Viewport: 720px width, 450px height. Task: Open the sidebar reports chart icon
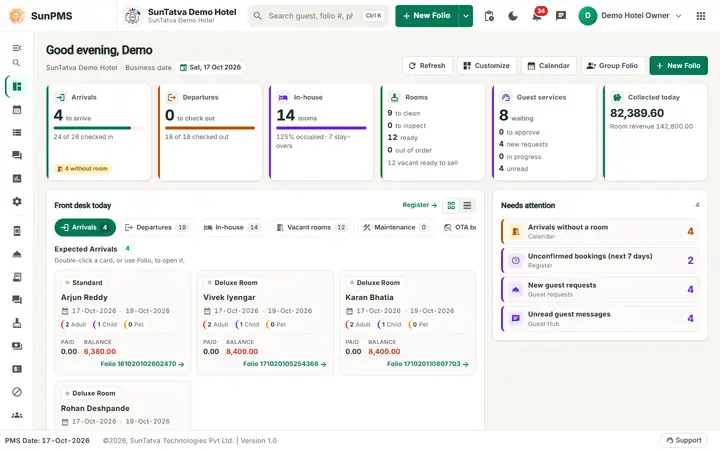(17, 179)
